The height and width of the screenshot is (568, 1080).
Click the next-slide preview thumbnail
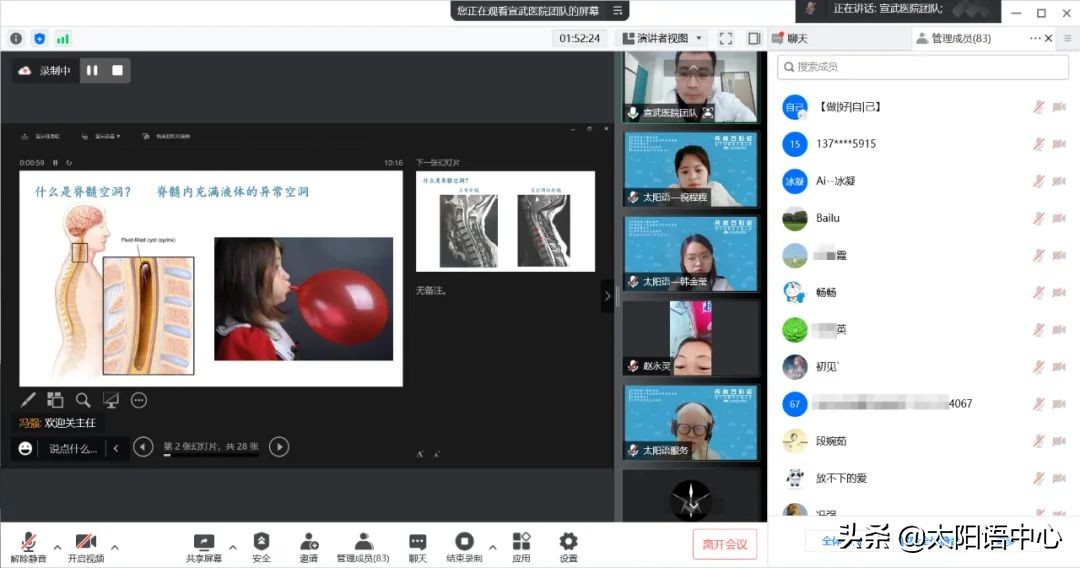click(x=505, y=221)
